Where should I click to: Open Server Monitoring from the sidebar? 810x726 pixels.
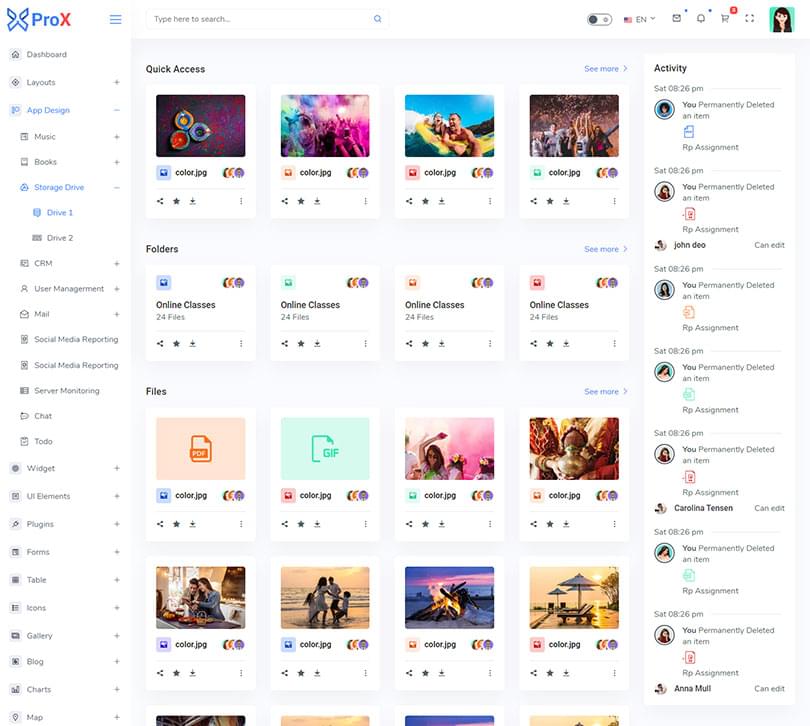coord(66,390)
